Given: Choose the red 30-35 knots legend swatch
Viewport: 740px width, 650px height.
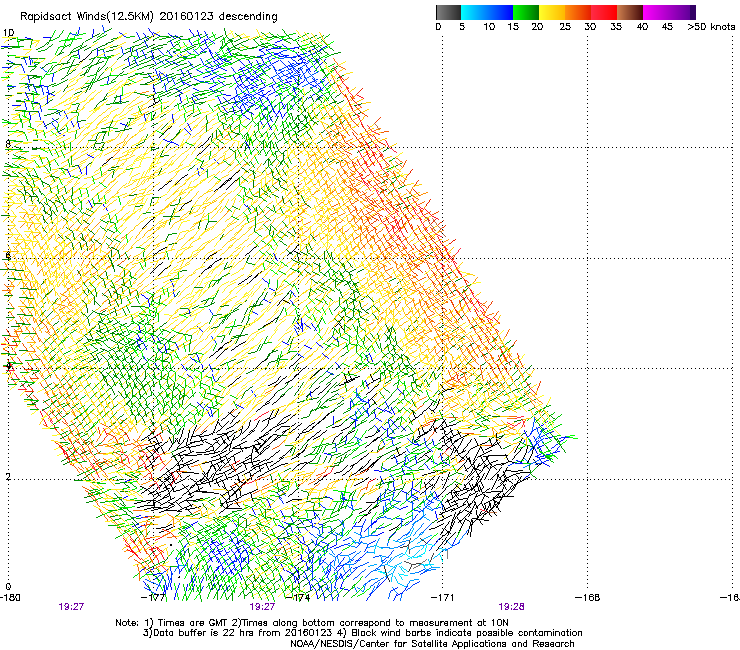Looking at the screenshot, I should tap(604, 12).
